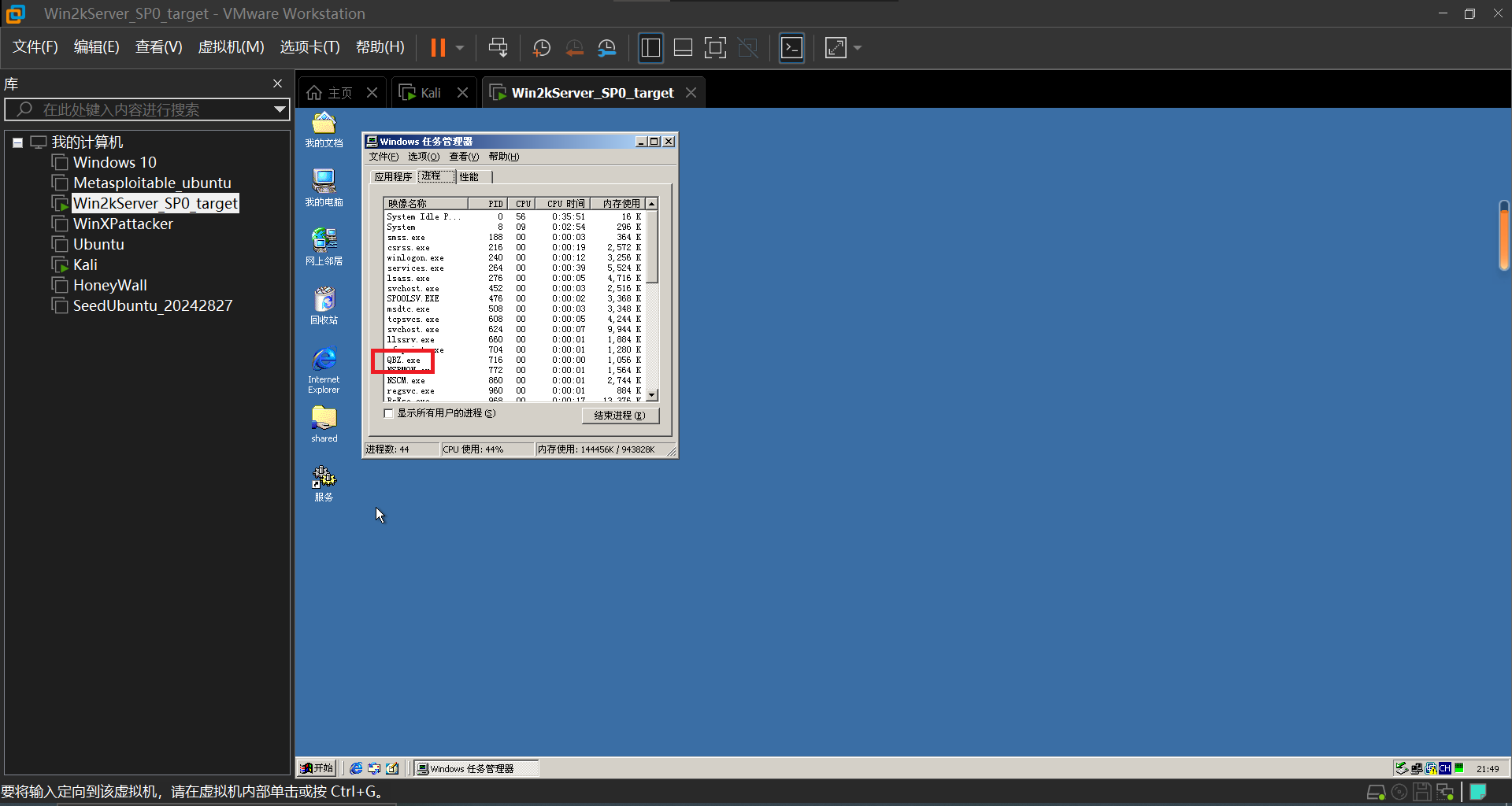Viewport: 1512px width, 806px height.
Task: Open the 编辑(E) menu in VMware
Action: click(x=96, y=47)
